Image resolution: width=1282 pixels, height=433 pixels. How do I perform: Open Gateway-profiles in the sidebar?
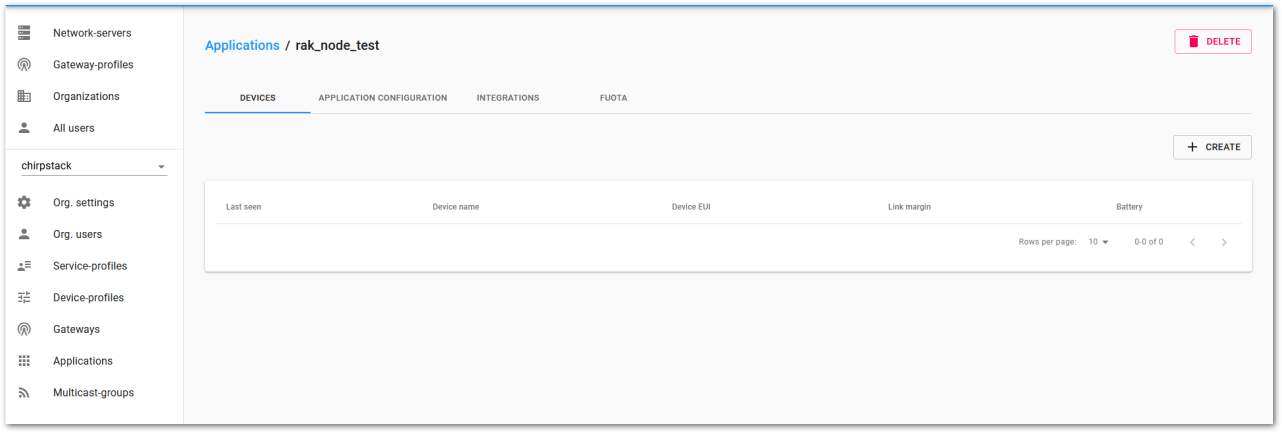click(x=94, y=65)
